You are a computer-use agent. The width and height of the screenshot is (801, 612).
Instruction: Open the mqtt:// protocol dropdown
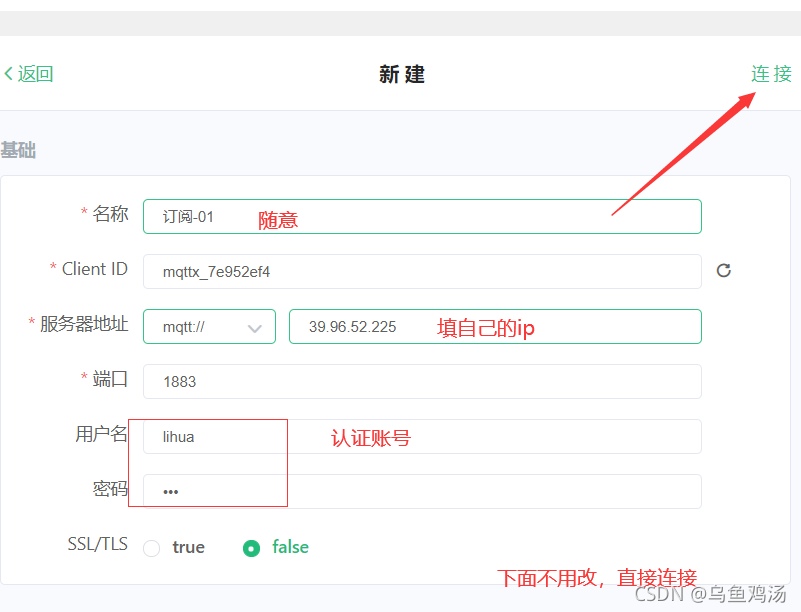click(209, 326)
